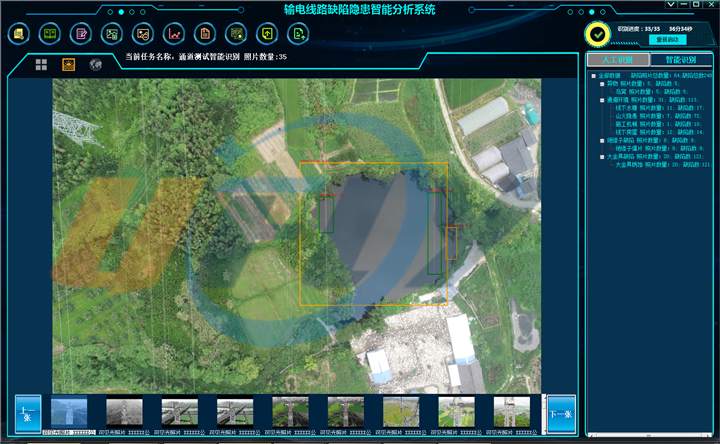Switch to the 智能识别 tab
Image resolution: width=720 pixels, height=444 pixels.
click(x=680, y=60)
